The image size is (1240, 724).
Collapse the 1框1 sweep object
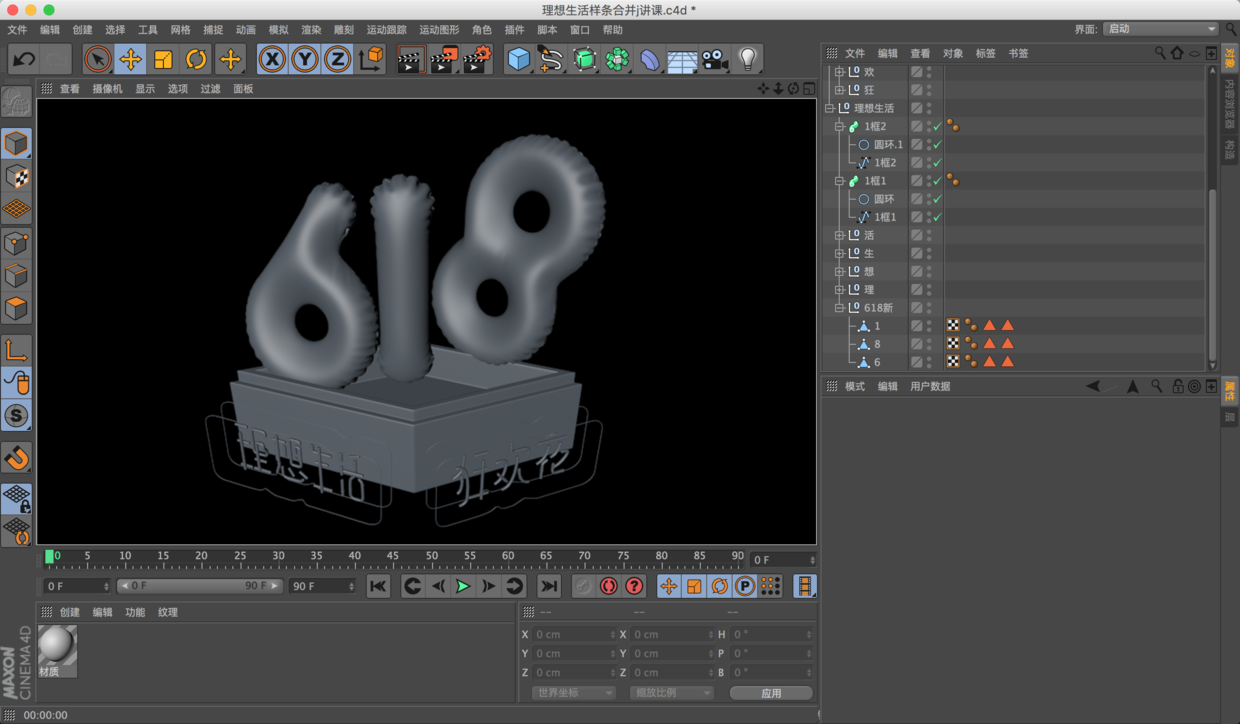(839, 181)
